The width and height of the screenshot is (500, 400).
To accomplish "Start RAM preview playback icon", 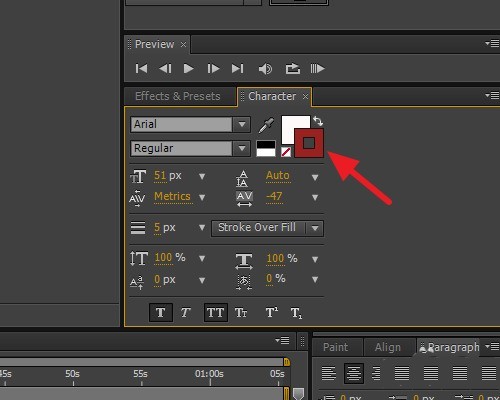I will 317,69.
